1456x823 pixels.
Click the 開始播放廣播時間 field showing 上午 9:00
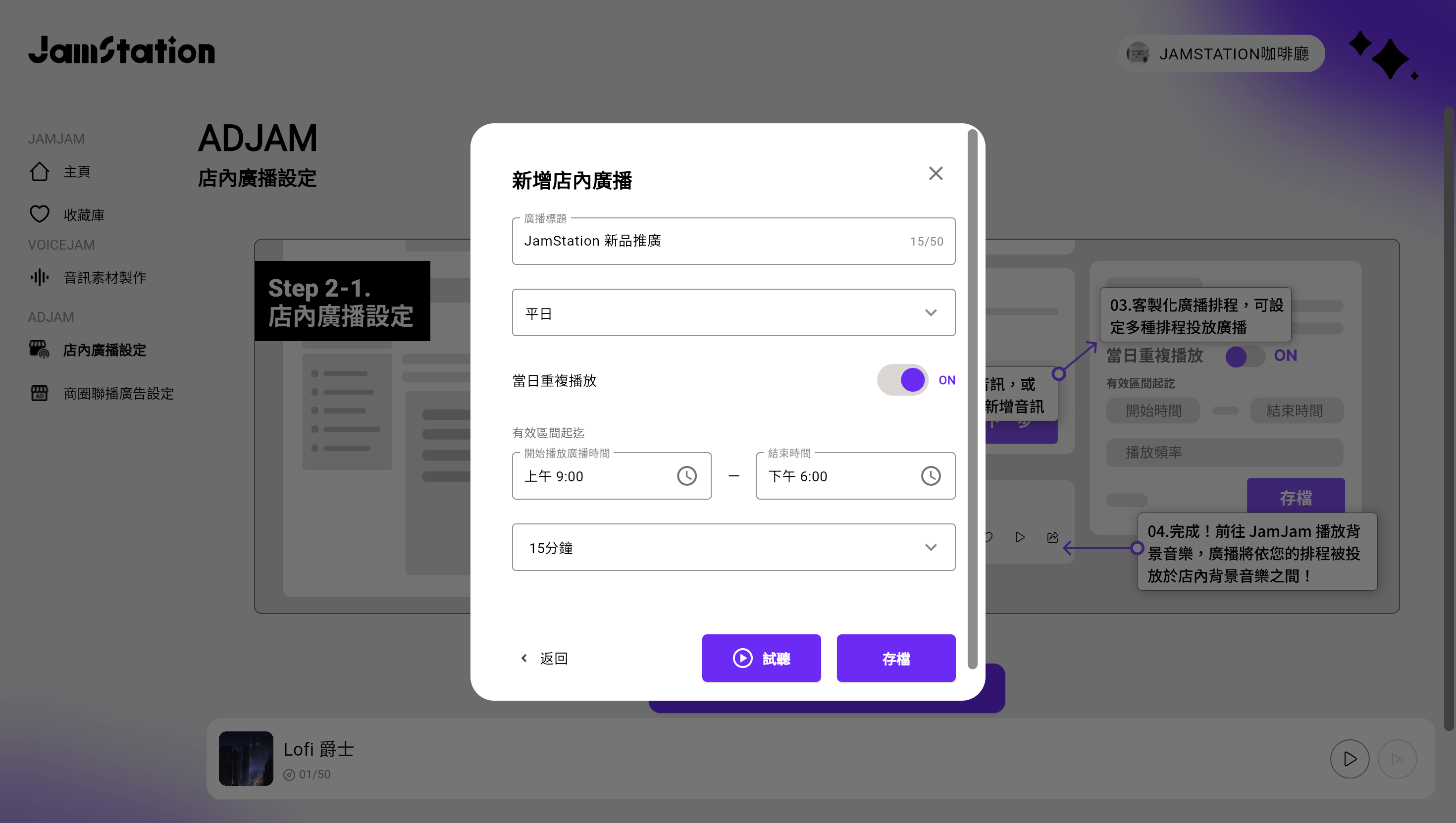[x=611, y=476]
